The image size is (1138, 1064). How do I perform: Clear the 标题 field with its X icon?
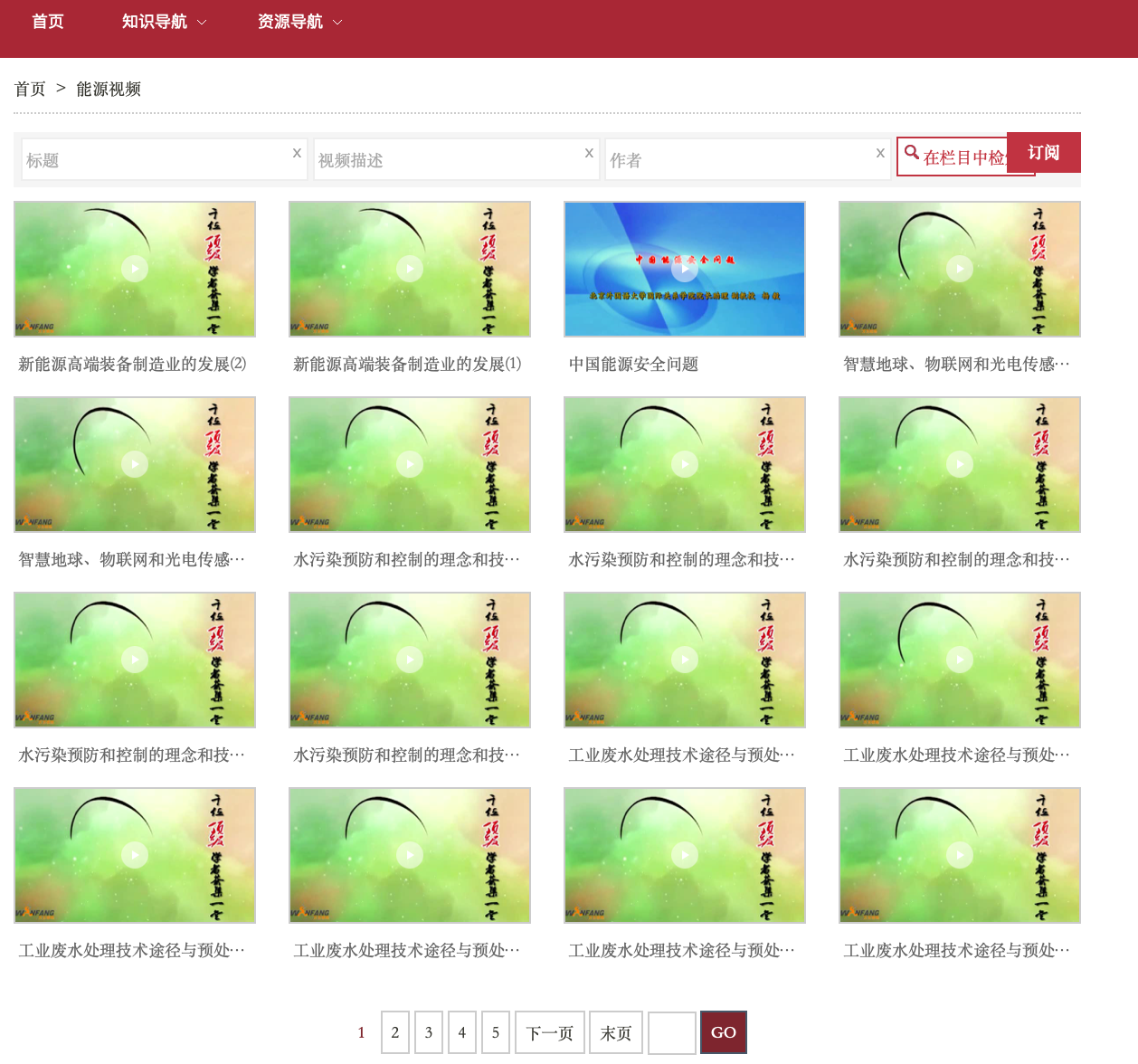pyautogui.click(x=297, y=153)
